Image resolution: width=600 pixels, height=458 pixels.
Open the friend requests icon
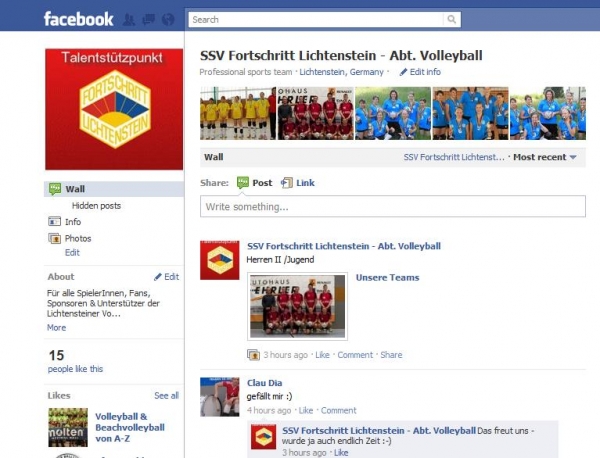(x=129, y=19)
